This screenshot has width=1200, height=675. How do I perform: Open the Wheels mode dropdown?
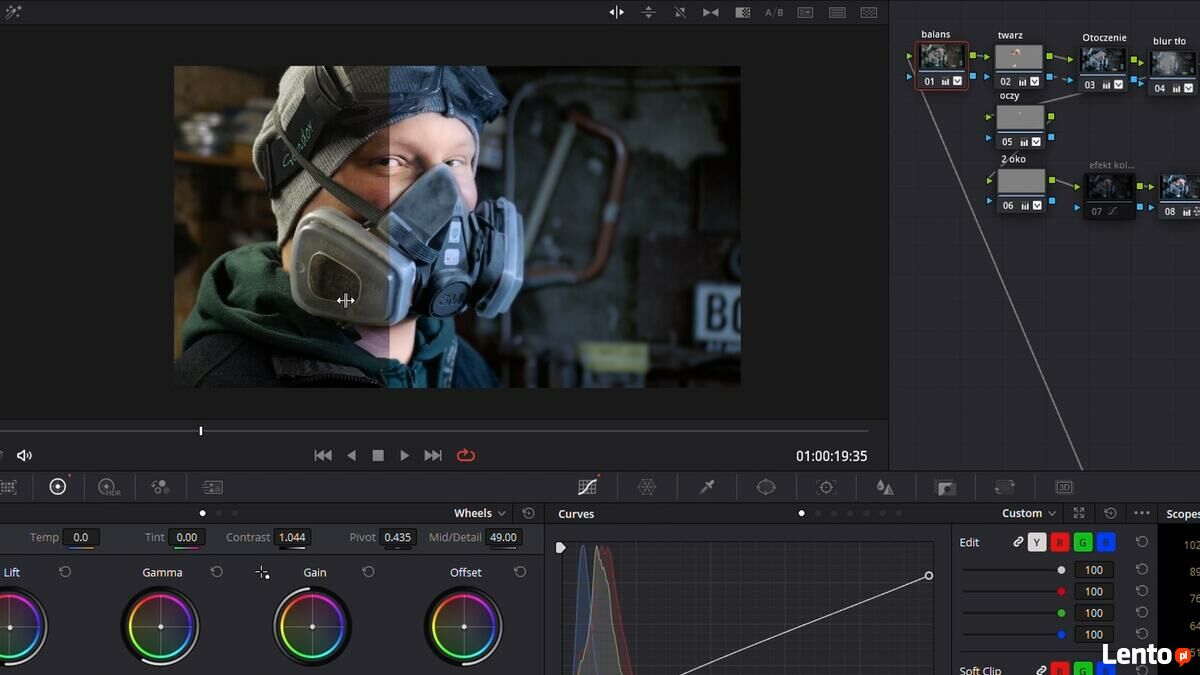click(480, 513)
